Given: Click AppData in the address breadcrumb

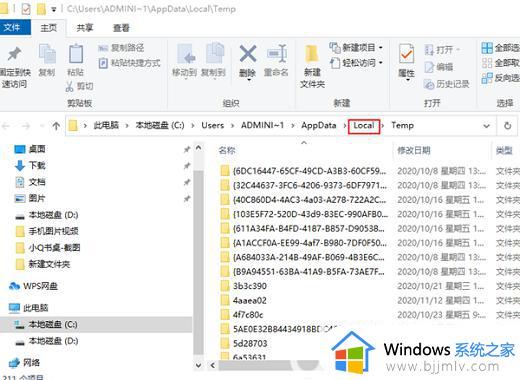Looking at the screenshot, I should [319, 125].
